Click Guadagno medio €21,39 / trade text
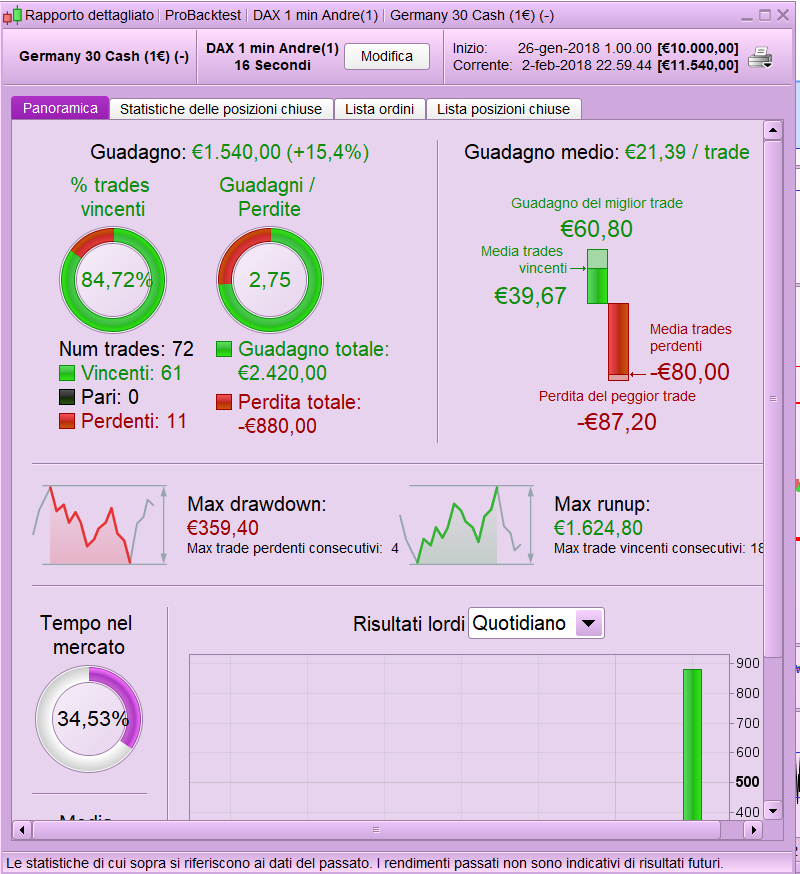The image size is (800, 874). tap(607, 152)
